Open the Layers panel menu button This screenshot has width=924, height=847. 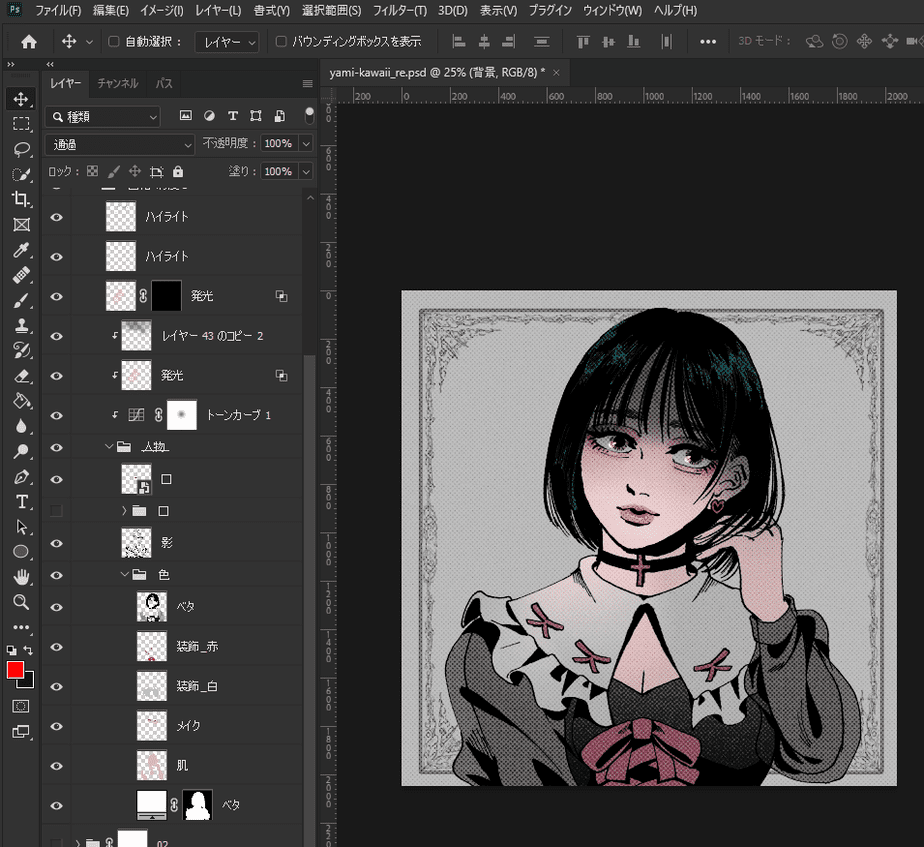307,84
